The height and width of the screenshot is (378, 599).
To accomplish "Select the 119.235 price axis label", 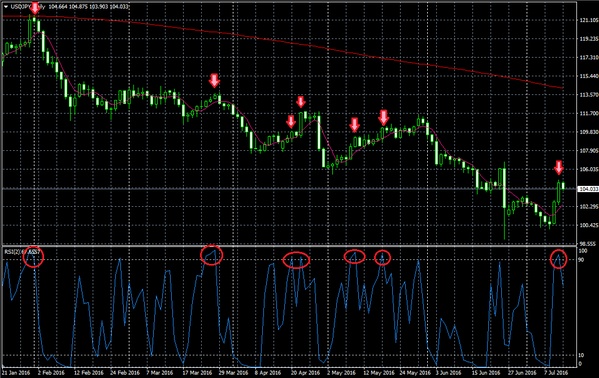I will 589,39.
